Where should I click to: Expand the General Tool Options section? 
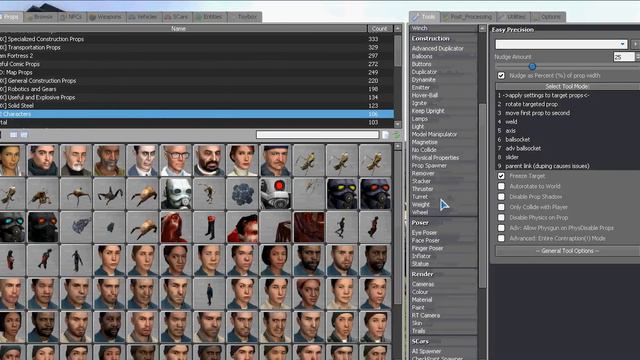pos(567,251)
